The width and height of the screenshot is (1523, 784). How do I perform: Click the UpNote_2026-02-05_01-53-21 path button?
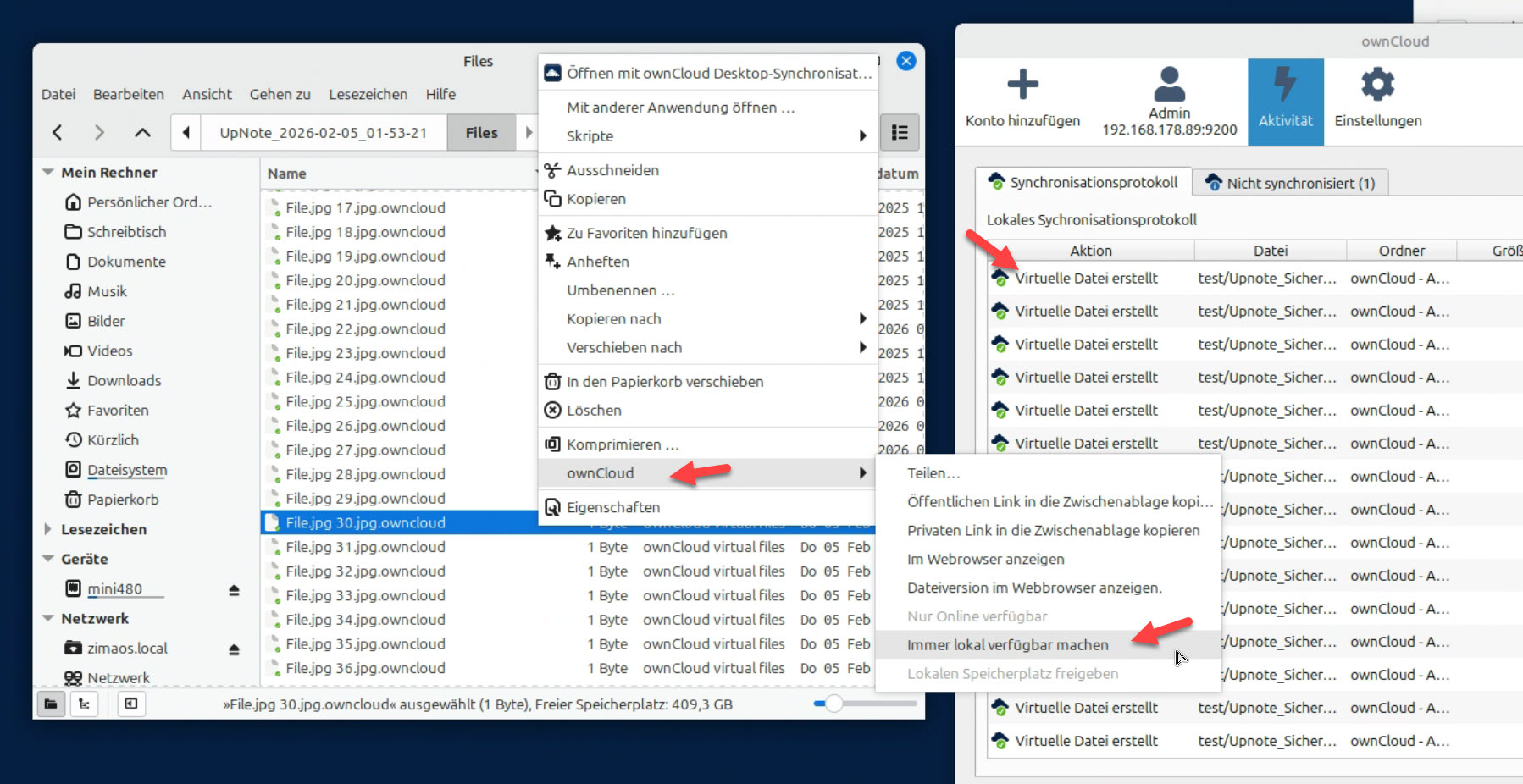click(x=323, y=133)
